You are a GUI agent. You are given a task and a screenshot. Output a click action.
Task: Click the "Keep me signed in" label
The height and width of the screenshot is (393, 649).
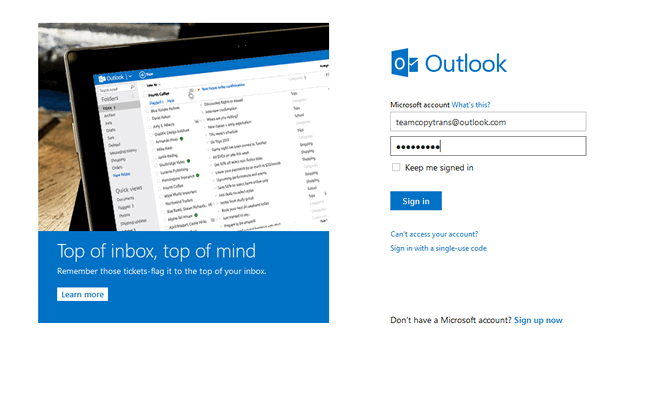click(x=439, y=168)
